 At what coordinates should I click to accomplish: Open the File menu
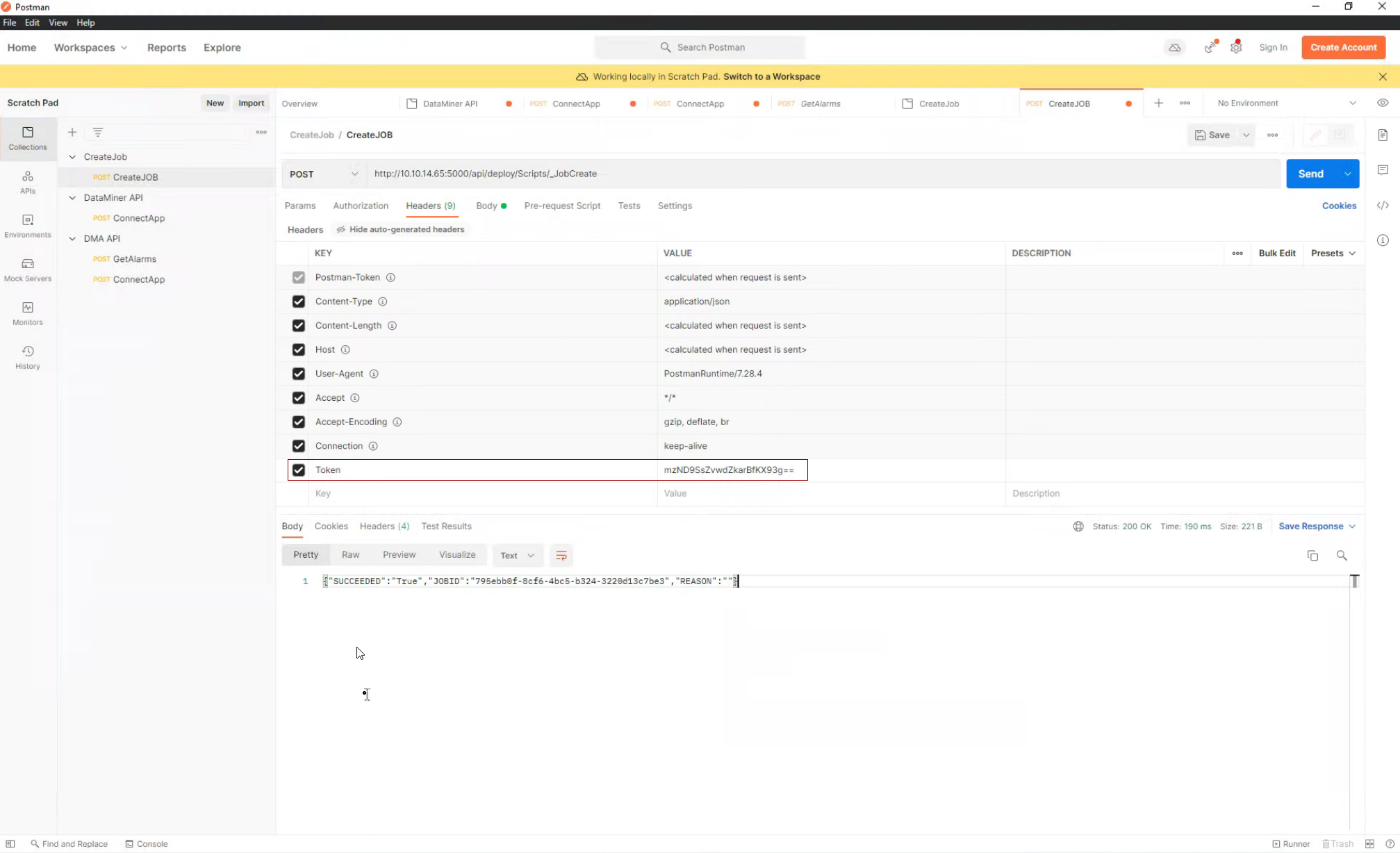click(10, 22)
